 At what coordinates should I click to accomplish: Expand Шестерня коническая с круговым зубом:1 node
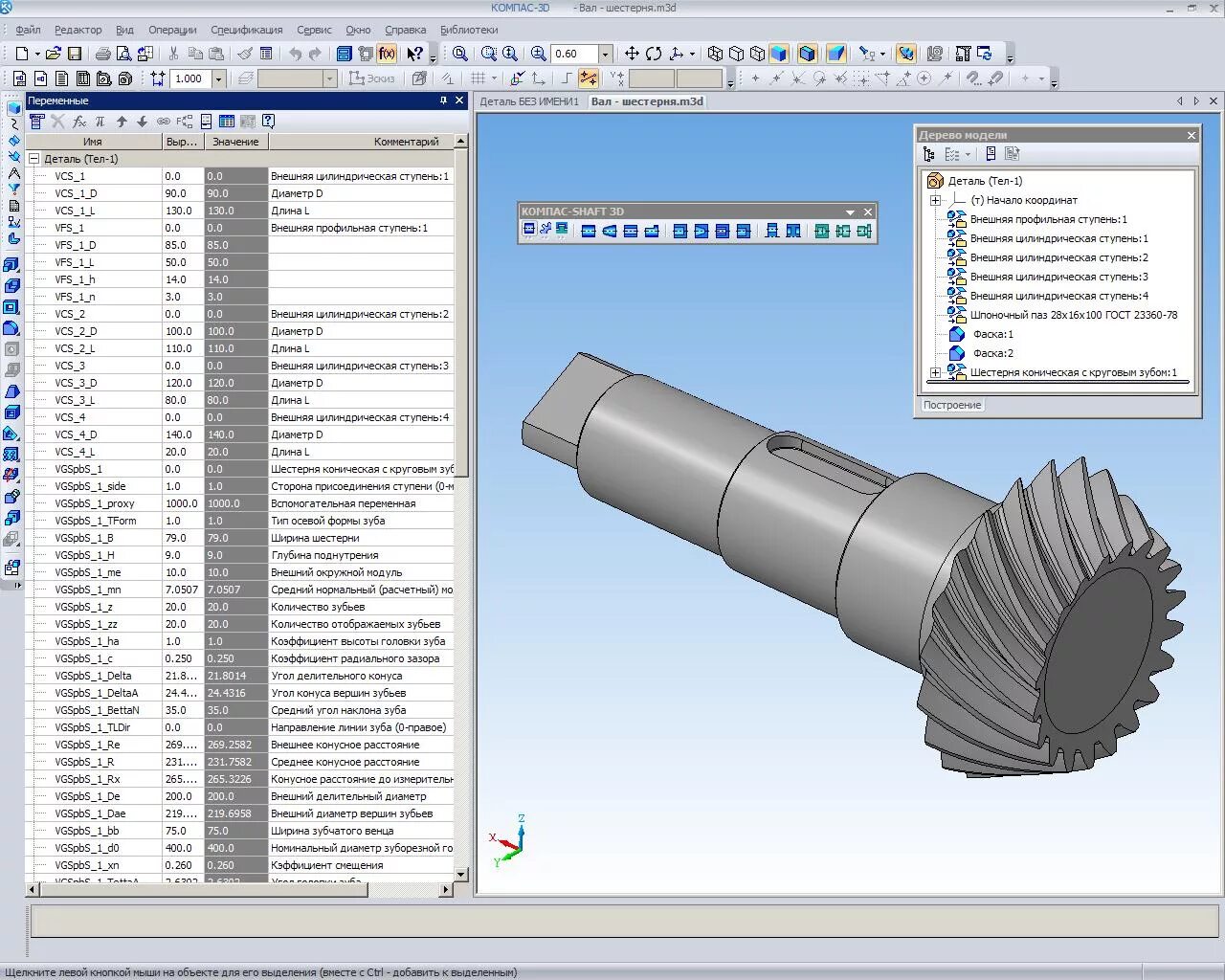(x=935, y=372)
